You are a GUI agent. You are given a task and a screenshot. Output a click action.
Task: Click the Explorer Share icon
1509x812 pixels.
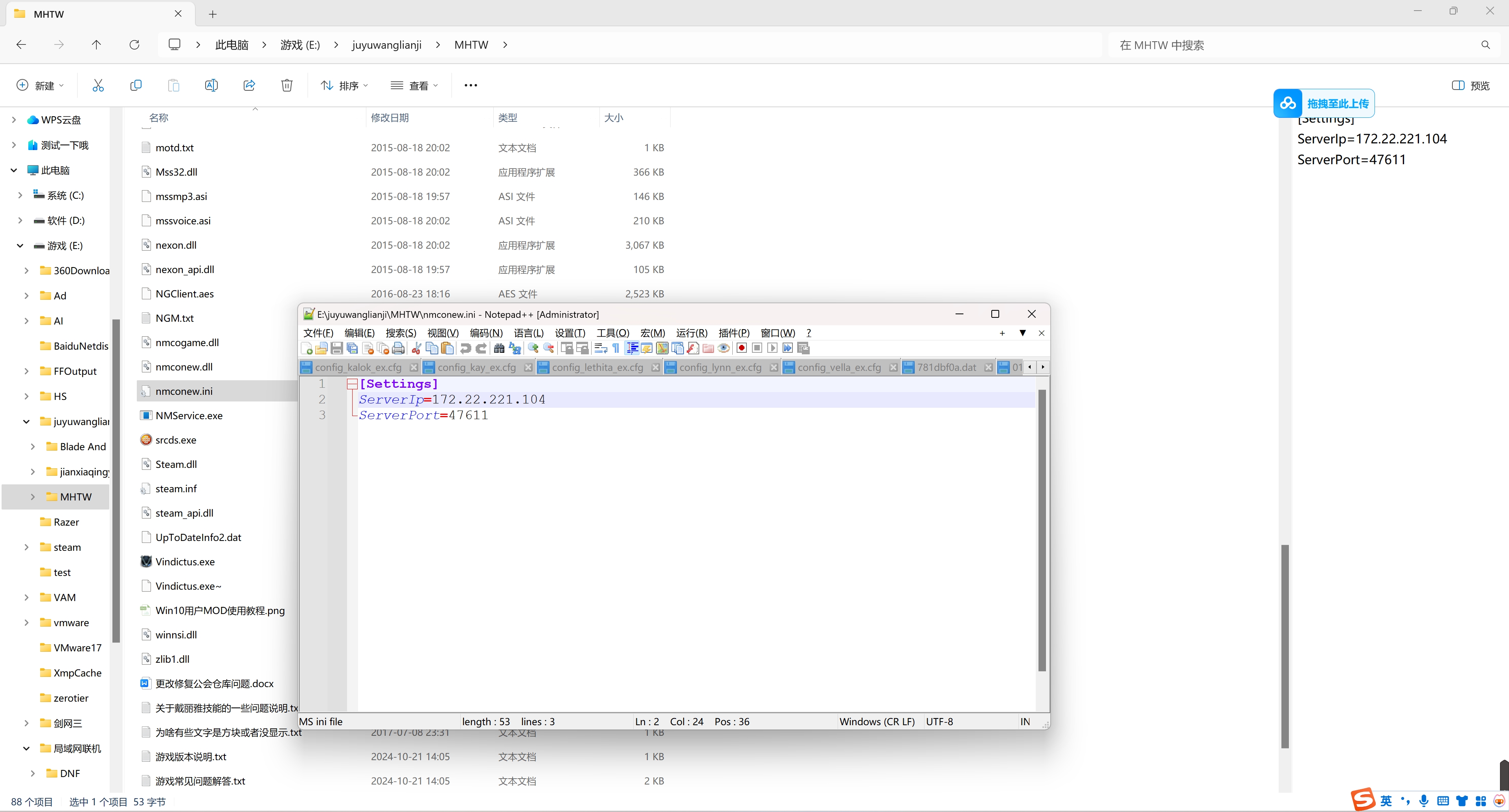(x=249, y=86)
